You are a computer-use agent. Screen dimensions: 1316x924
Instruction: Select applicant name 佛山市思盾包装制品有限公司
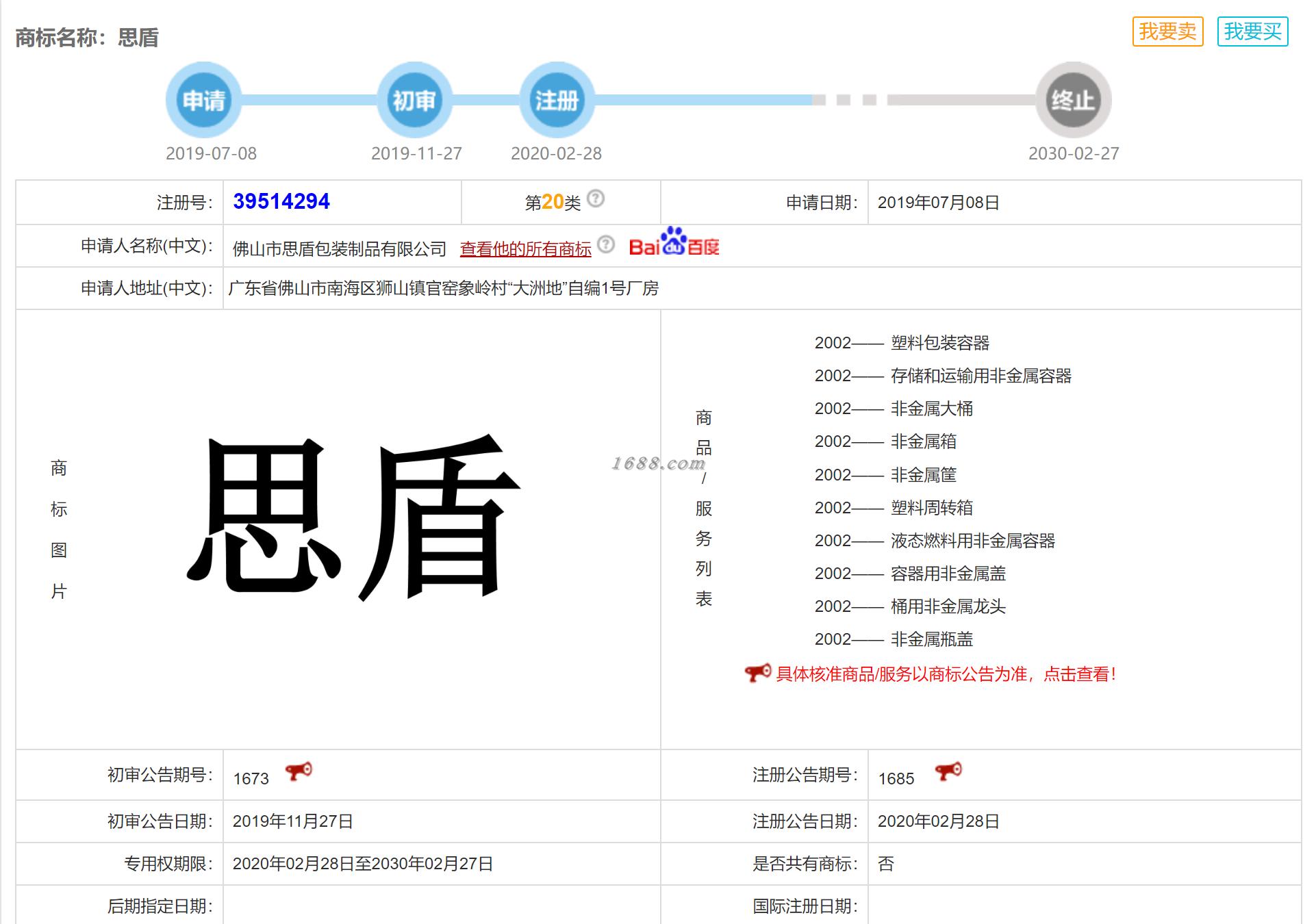(x=340, y=249)
